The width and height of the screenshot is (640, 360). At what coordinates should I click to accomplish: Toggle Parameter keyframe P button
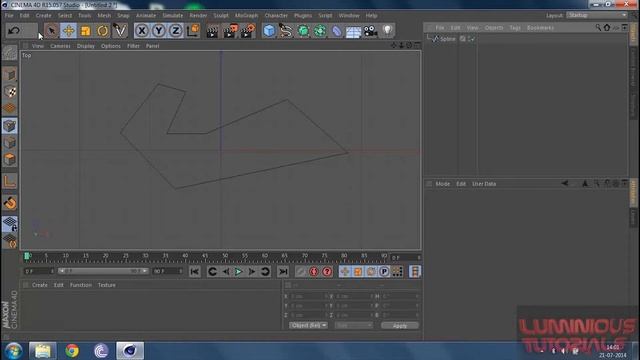pos(384,272)
